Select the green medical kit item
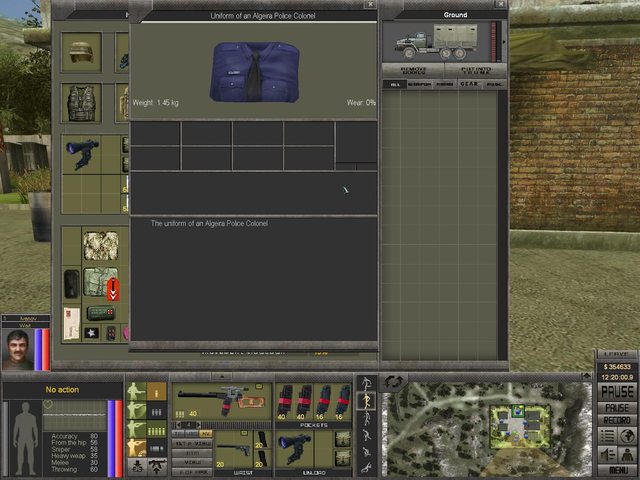Image resolution: width=640 pixels, height=480 pixels. pos(100,313)
